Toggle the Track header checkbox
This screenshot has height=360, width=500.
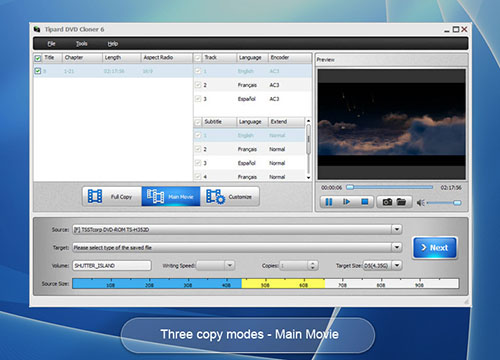coord(198,58)
